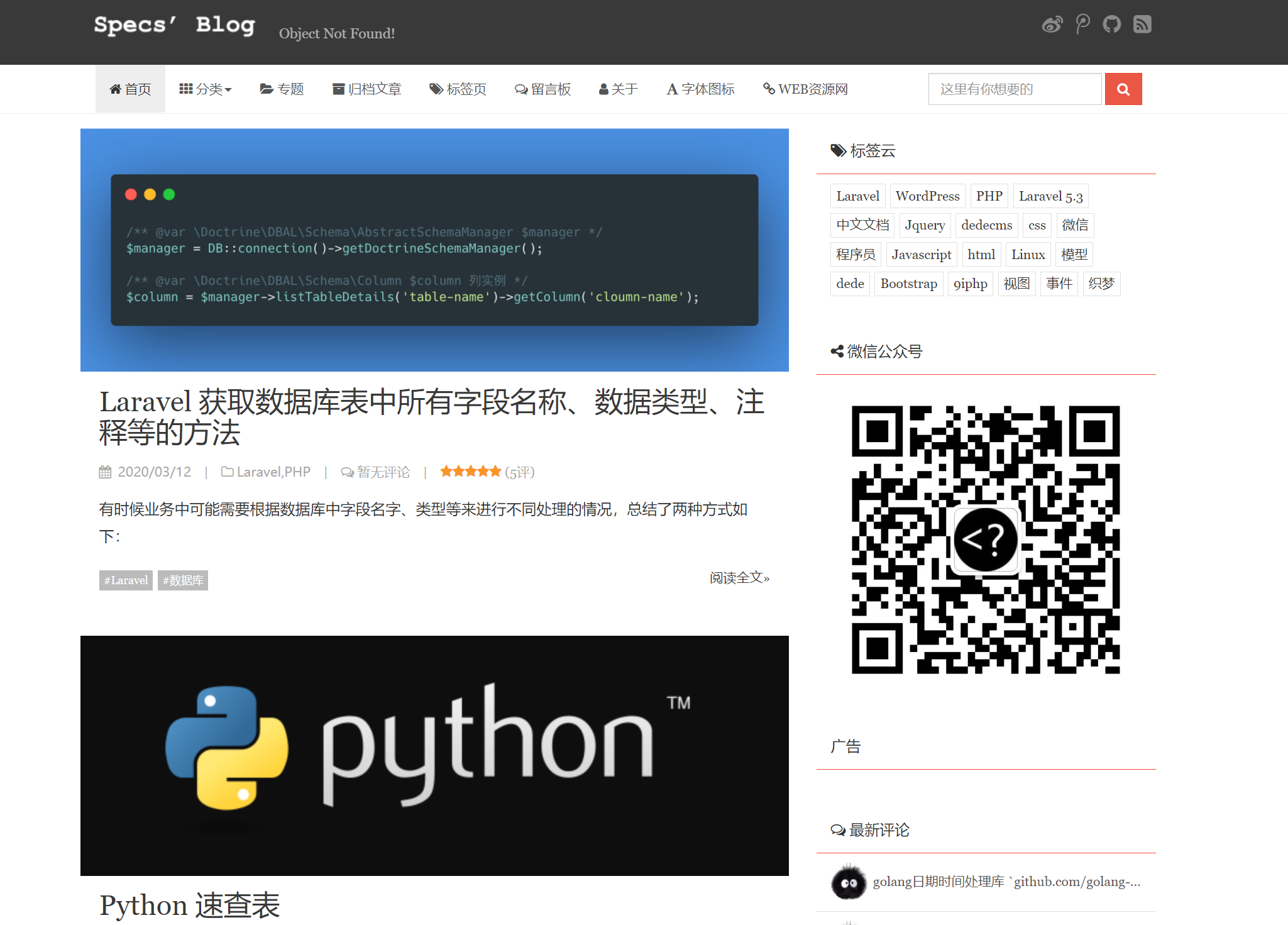Expand the 分类 dropdown in the navigation
The height and width of the screenshot is (925, 1288).
[206, 89]
